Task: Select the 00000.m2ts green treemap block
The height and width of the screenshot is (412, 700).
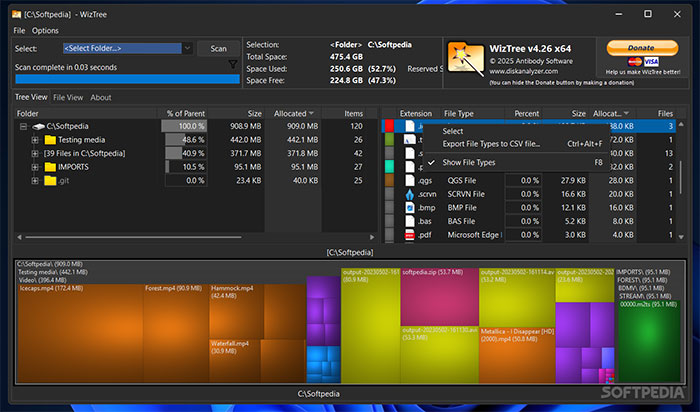Action: pyautogui.click(x=650, y=341)
